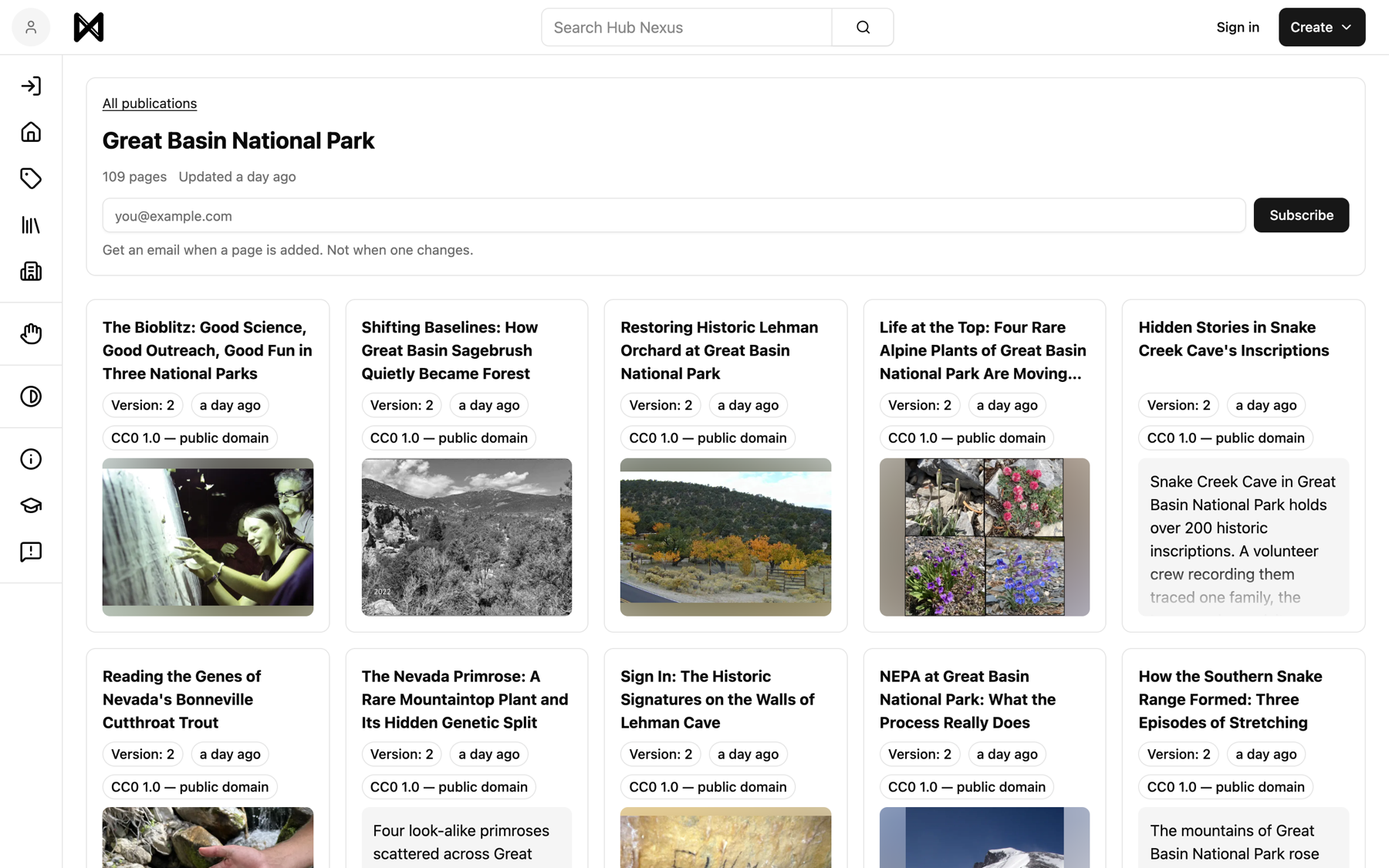Open Restoring Historic Lehman Orchard article

719,350
